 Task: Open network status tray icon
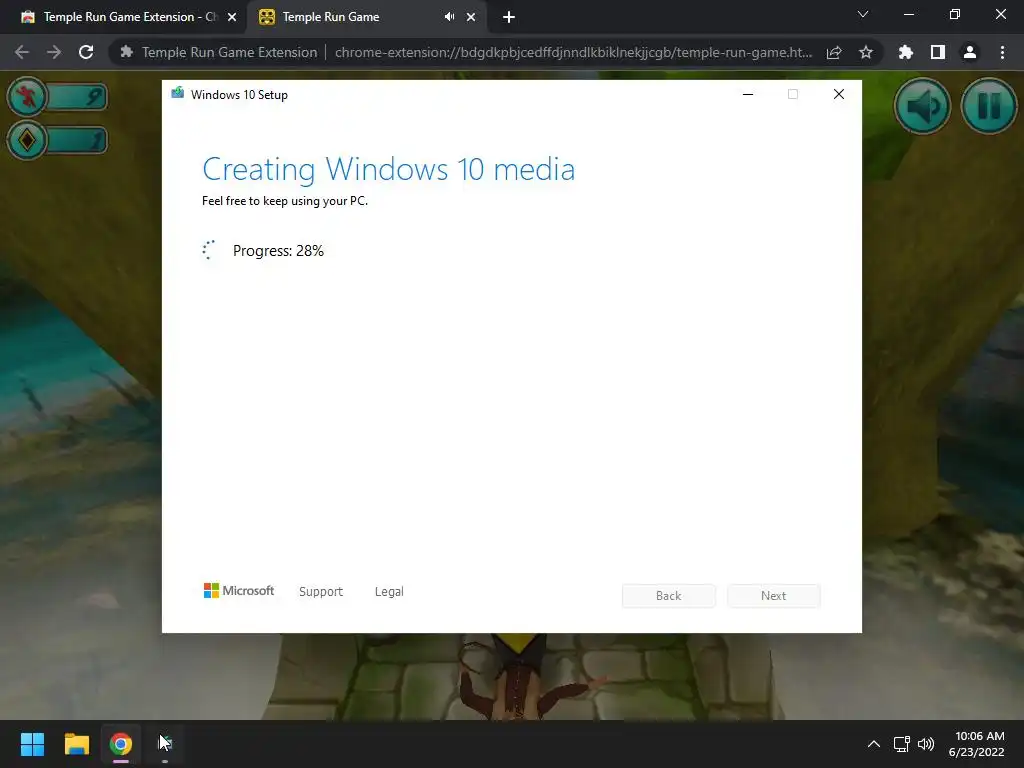[x=902, y=744]
